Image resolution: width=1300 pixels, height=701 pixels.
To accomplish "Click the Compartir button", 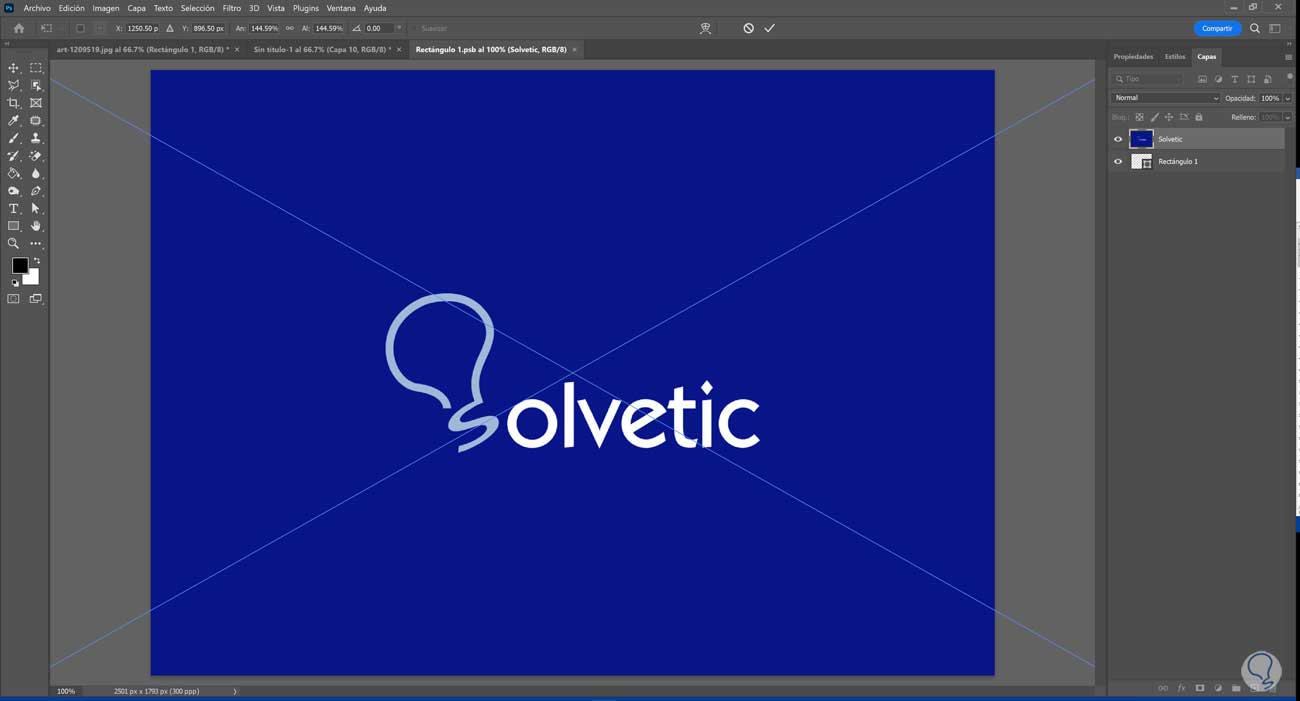I will (x=1217, y=28).
